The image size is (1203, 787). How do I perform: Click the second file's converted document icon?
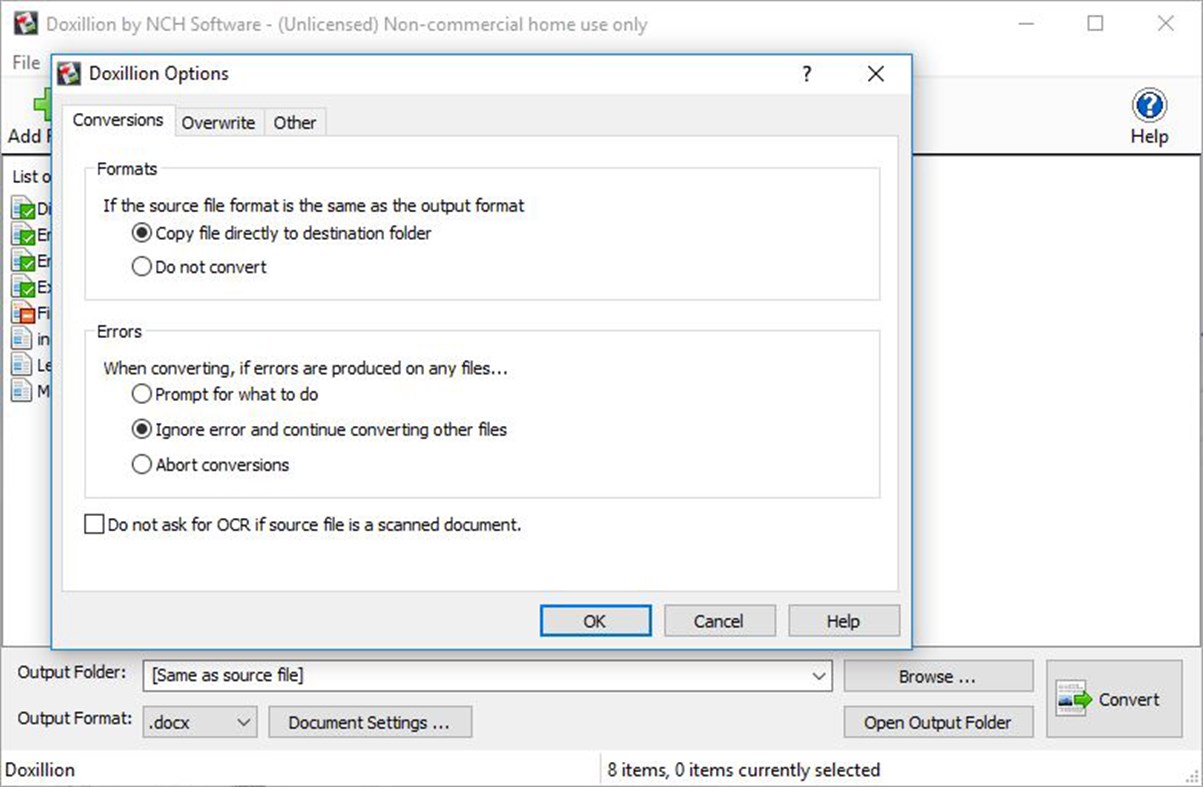[22, 234]
